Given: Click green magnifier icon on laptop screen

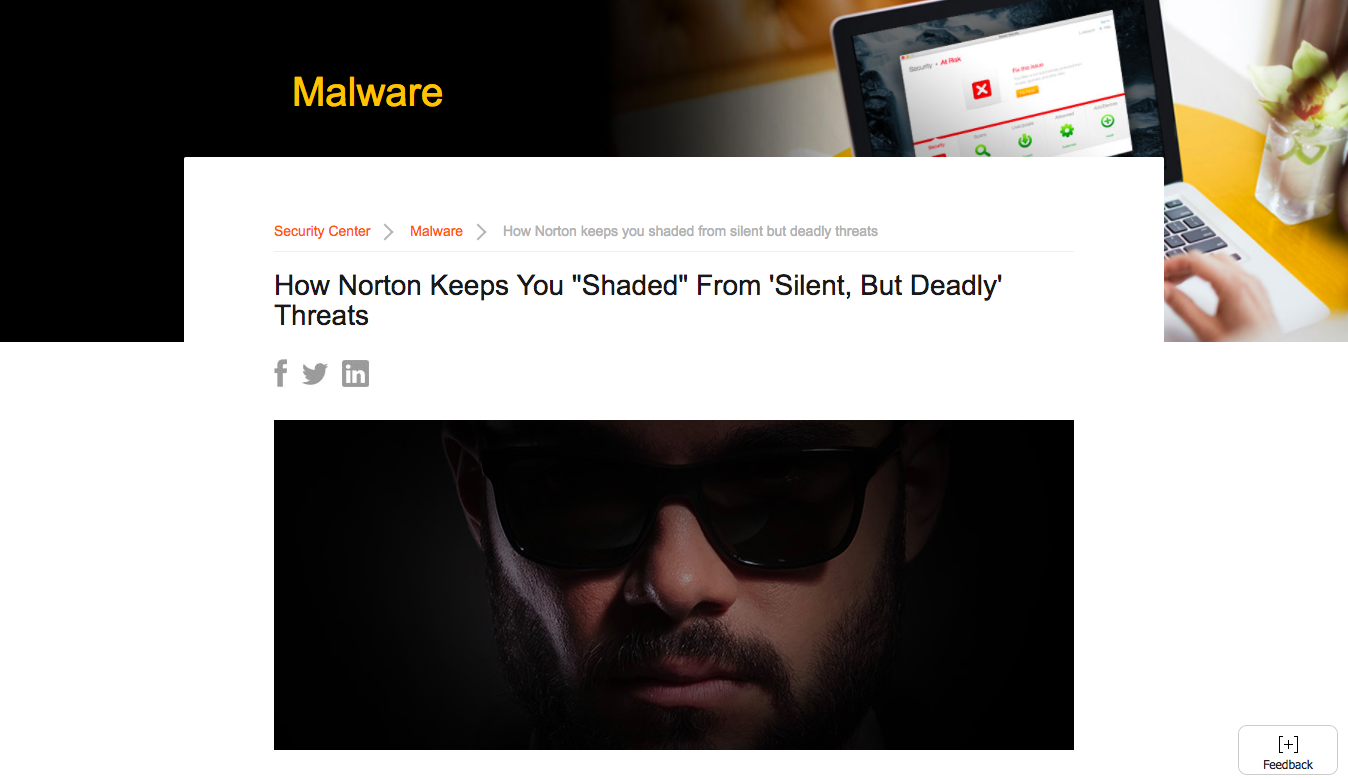Looking at the screenshot, I should click(x=982, y=150).
